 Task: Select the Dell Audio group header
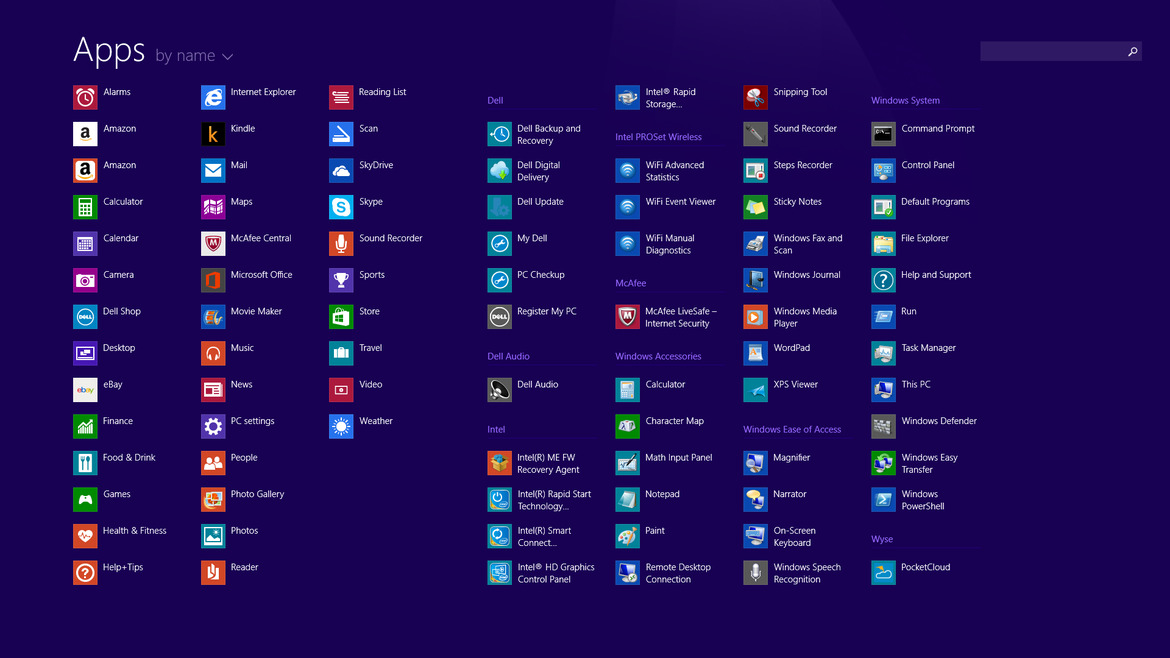pos(508,356)
